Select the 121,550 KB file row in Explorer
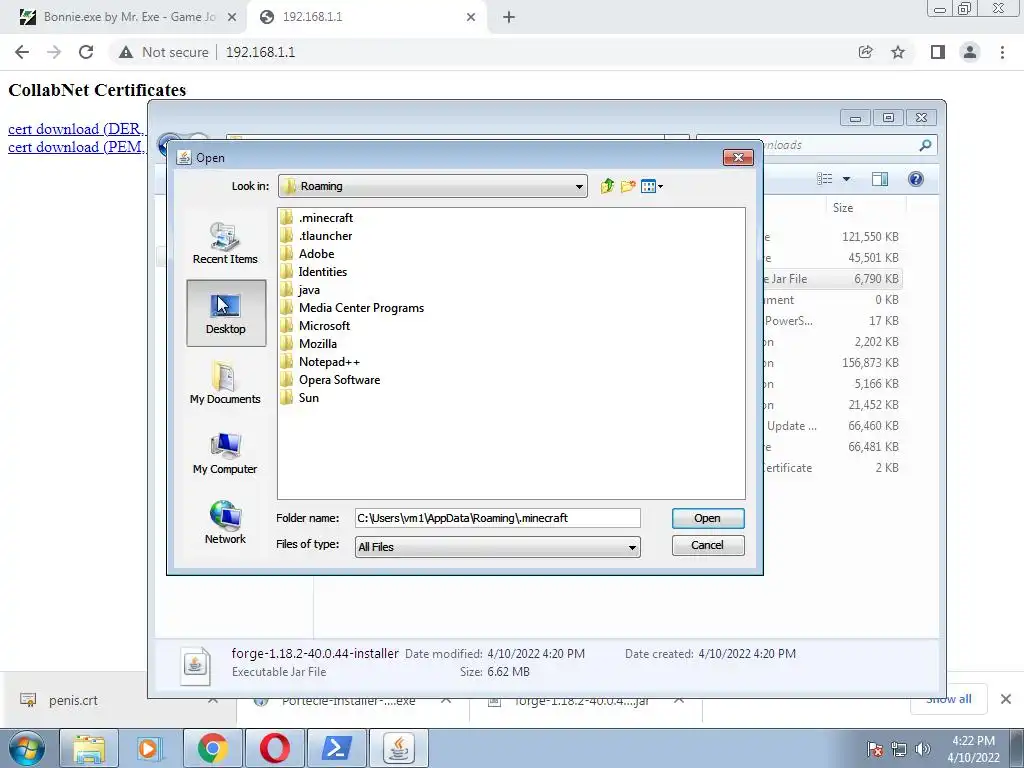The image size is (1024, 768). tap(833, 236)
